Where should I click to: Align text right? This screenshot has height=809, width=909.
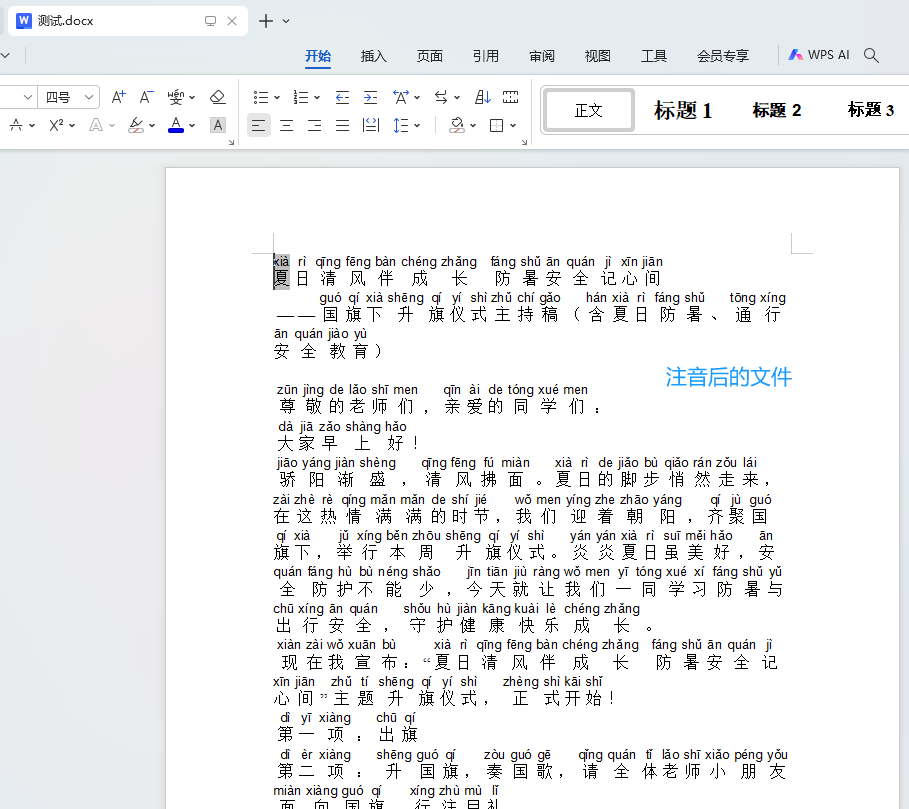tap(314, 125)
